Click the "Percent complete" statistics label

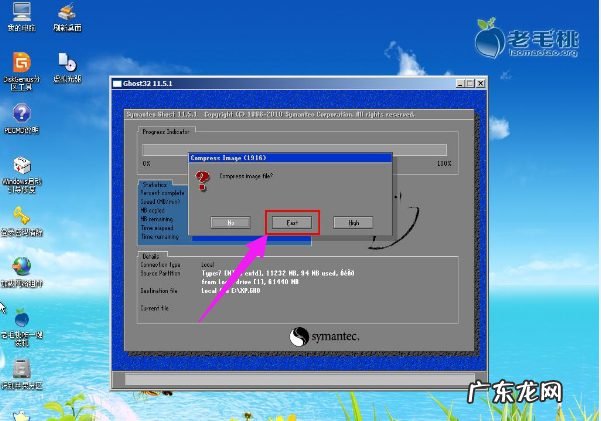(x=163, y=193)
